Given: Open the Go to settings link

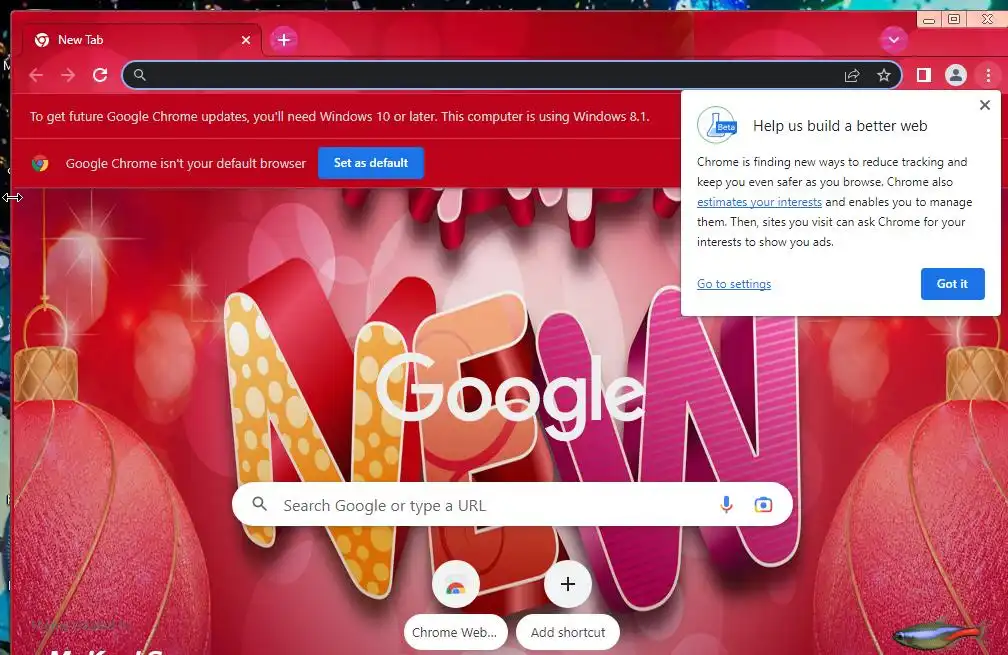Looking at the screenshot, I should tap(734, 284).
